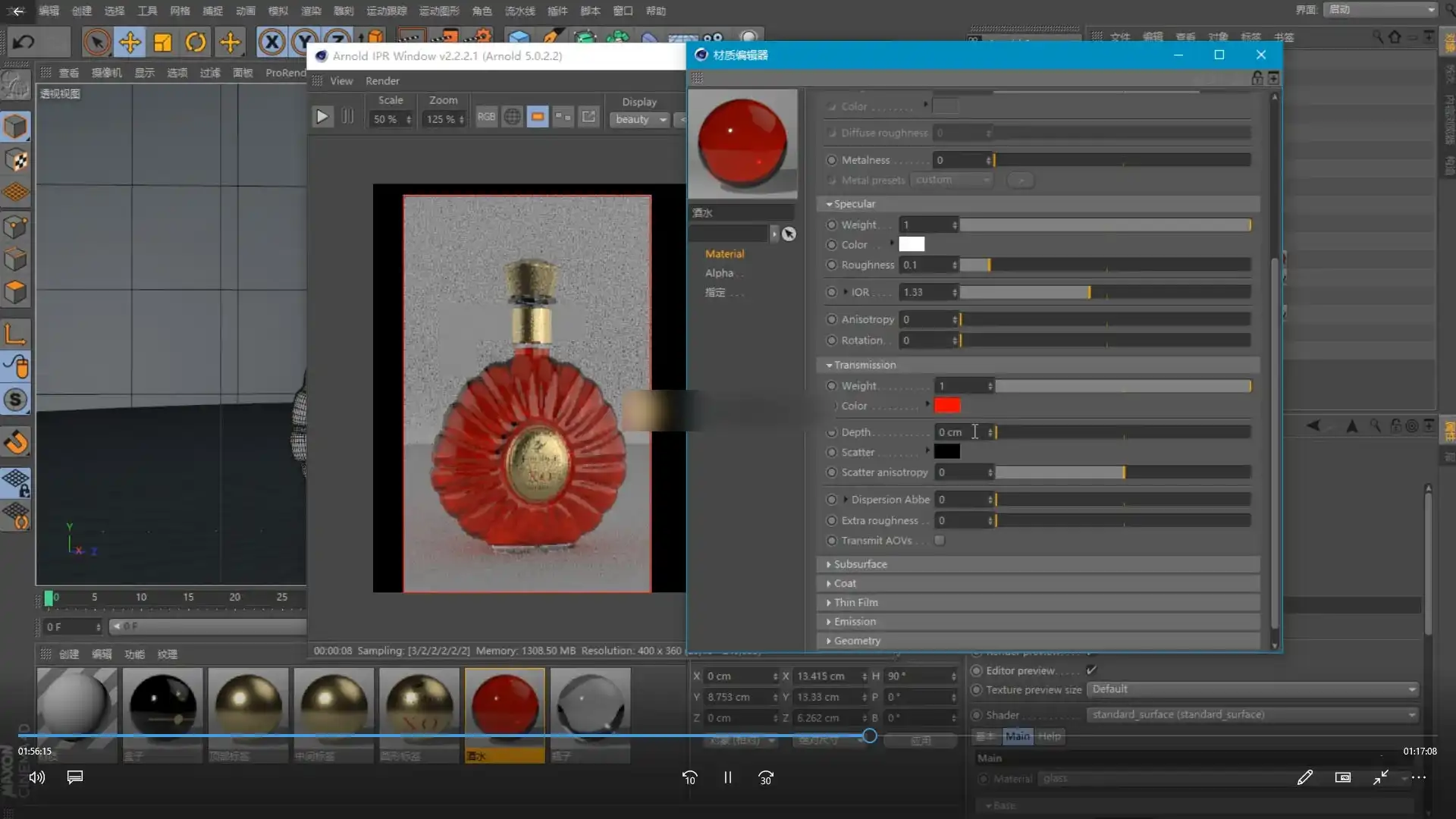The width and height of the screenshot is (1456, 819).
Task: Open the Display beauty dropdown
Action: [640, 119]
